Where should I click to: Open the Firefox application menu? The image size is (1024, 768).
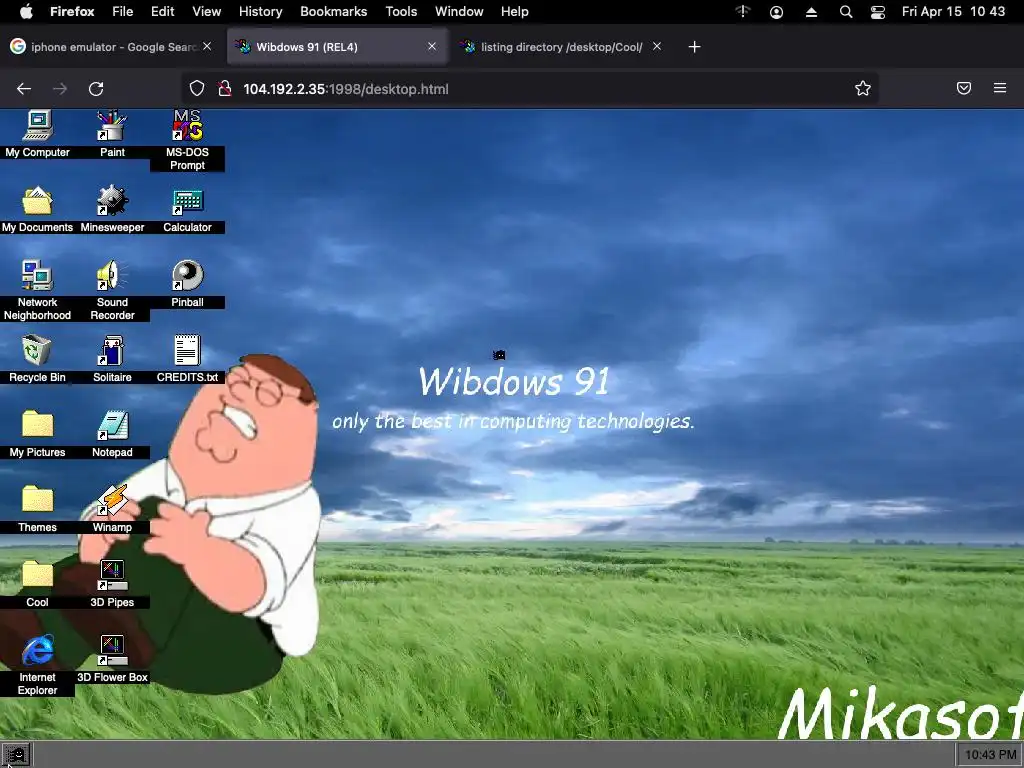point(72,12)
